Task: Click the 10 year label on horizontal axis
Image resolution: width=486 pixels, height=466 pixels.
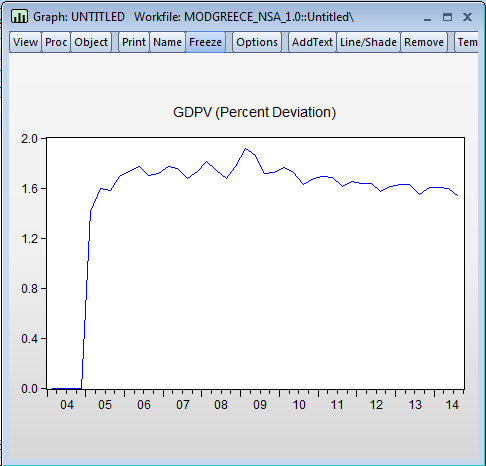Action: [299, 405]
